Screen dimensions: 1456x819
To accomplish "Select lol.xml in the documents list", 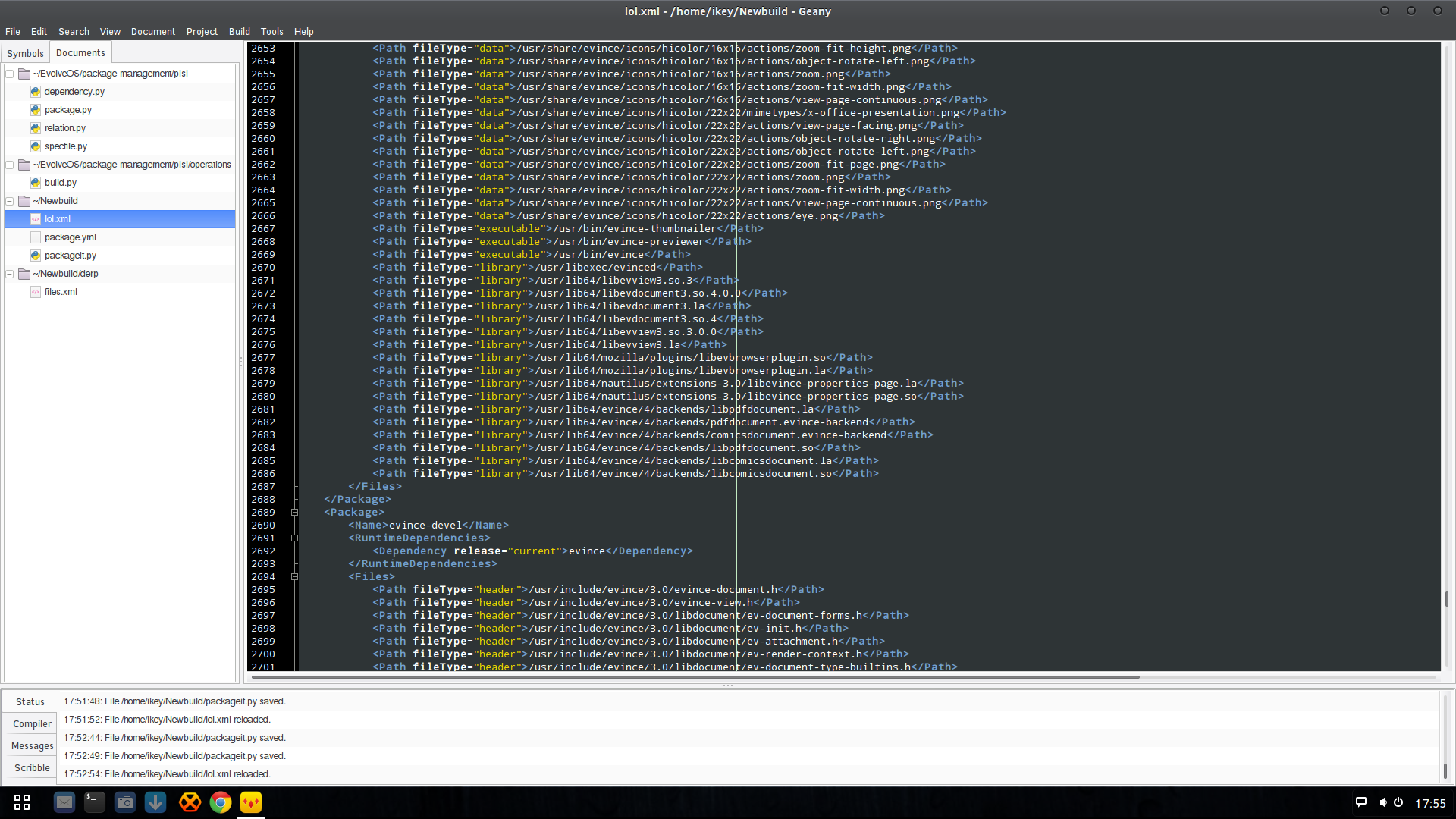I will 120,219.
